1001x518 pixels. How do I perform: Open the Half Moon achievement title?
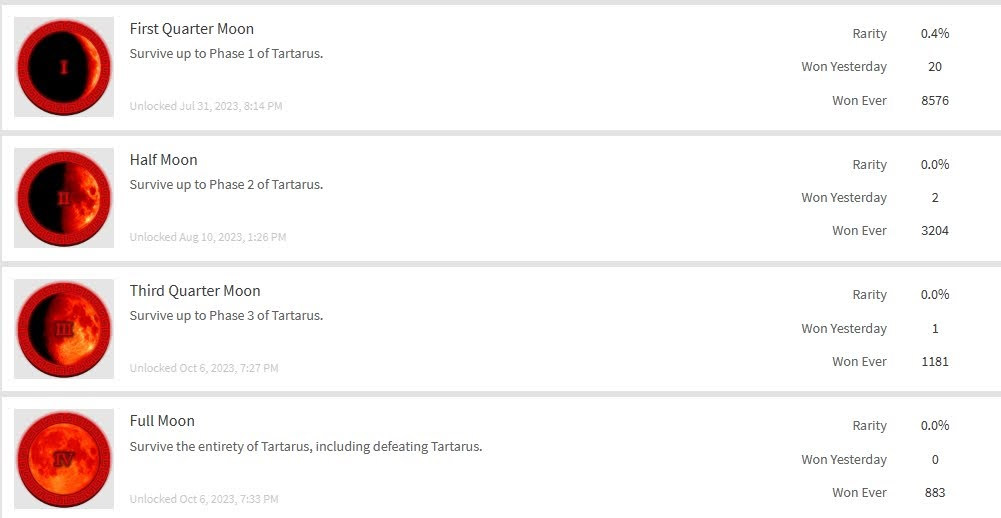163,160
